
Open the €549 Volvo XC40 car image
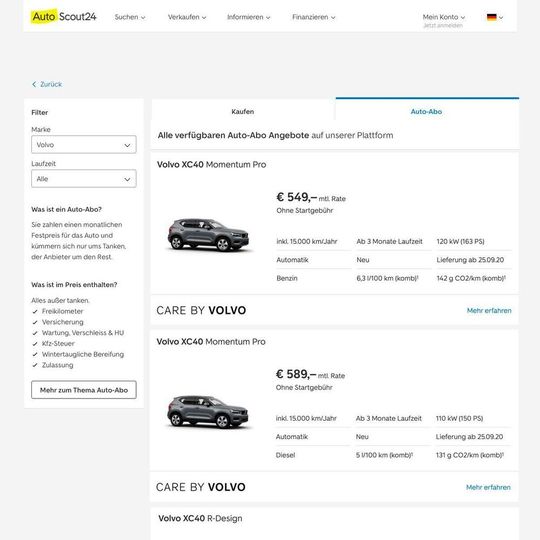(208, 235)
